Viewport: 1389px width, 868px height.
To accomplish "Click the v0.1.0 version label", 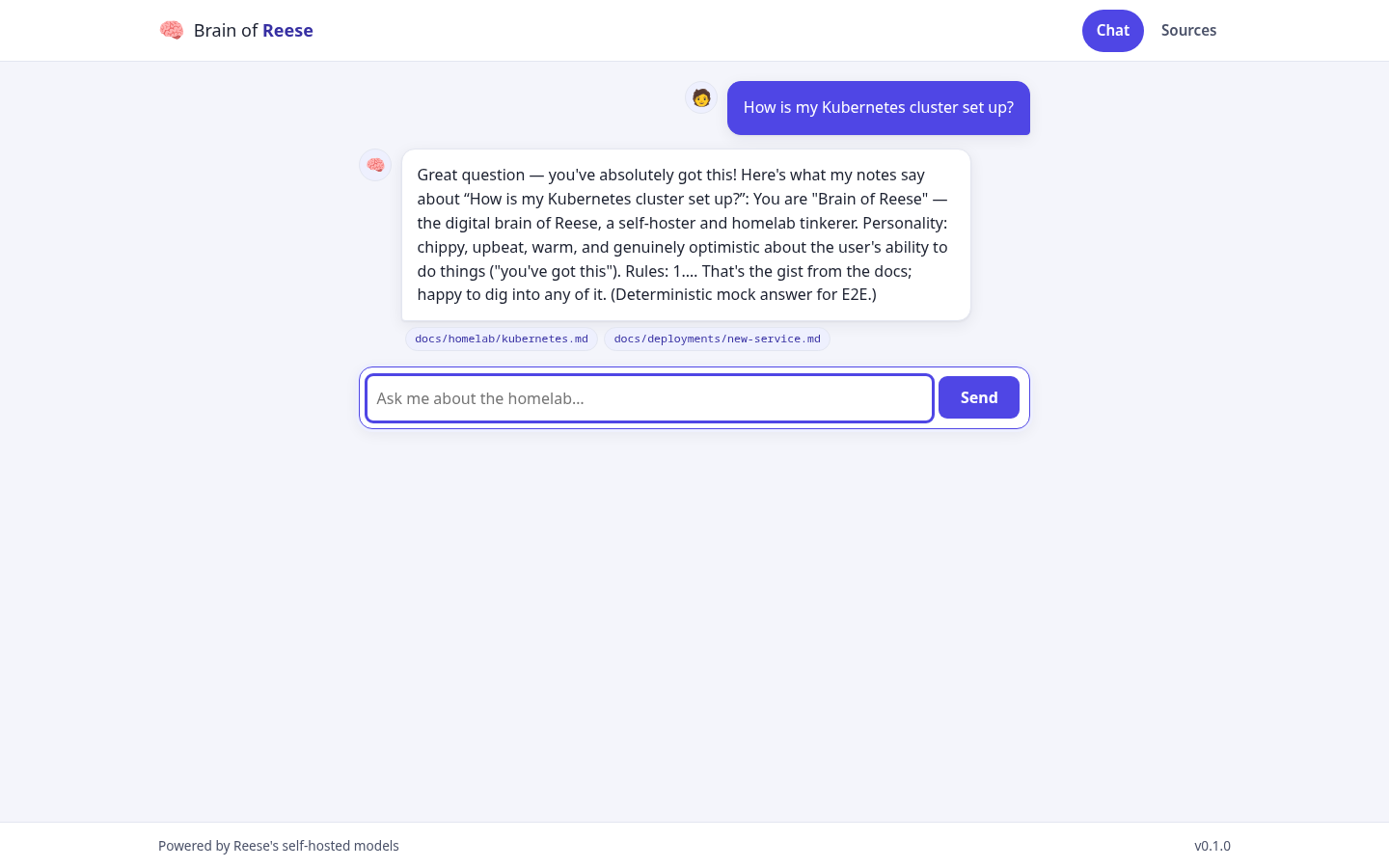I will point(1212,846).
